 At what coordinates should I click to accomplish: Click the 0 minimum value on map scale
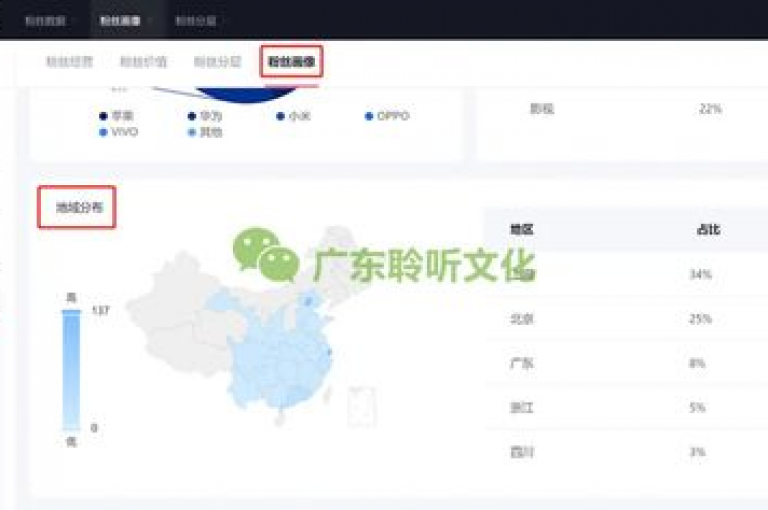[x=94, y=428]
